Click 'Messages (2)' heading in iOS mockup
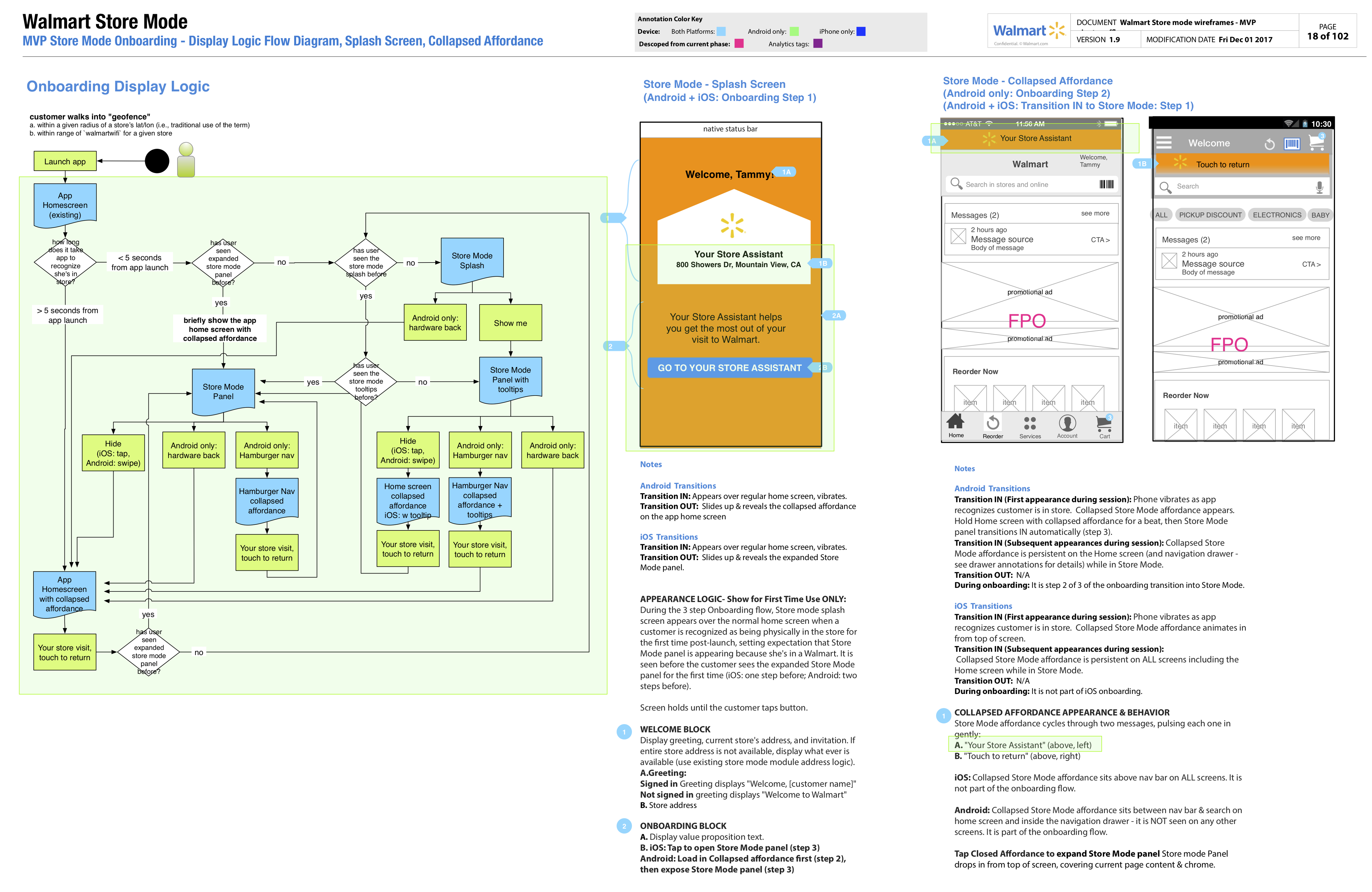This screenshot has width=1372, height=892. [x=975, y=215]
